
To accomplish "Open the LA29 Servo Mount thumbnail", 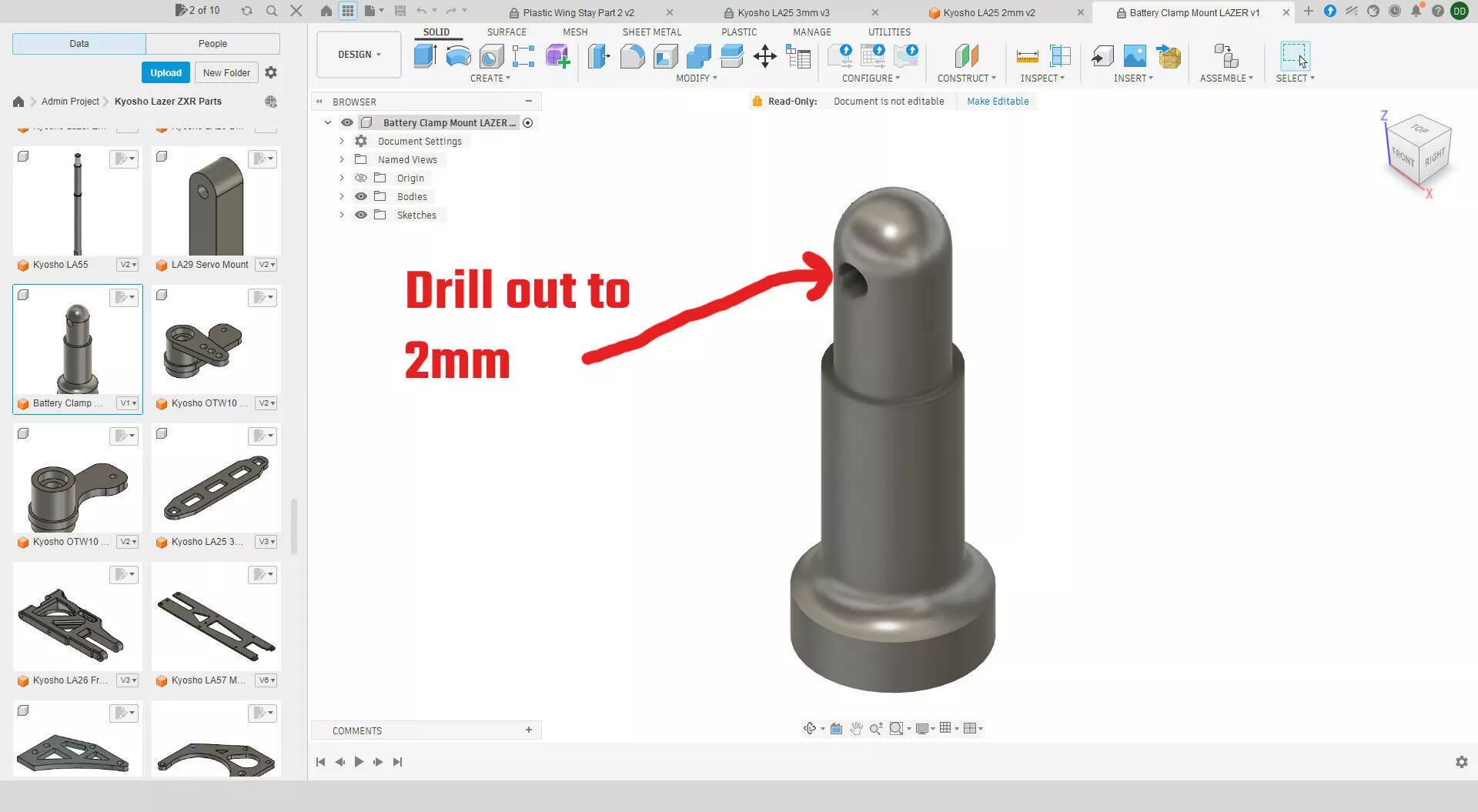I will [216, 202].
